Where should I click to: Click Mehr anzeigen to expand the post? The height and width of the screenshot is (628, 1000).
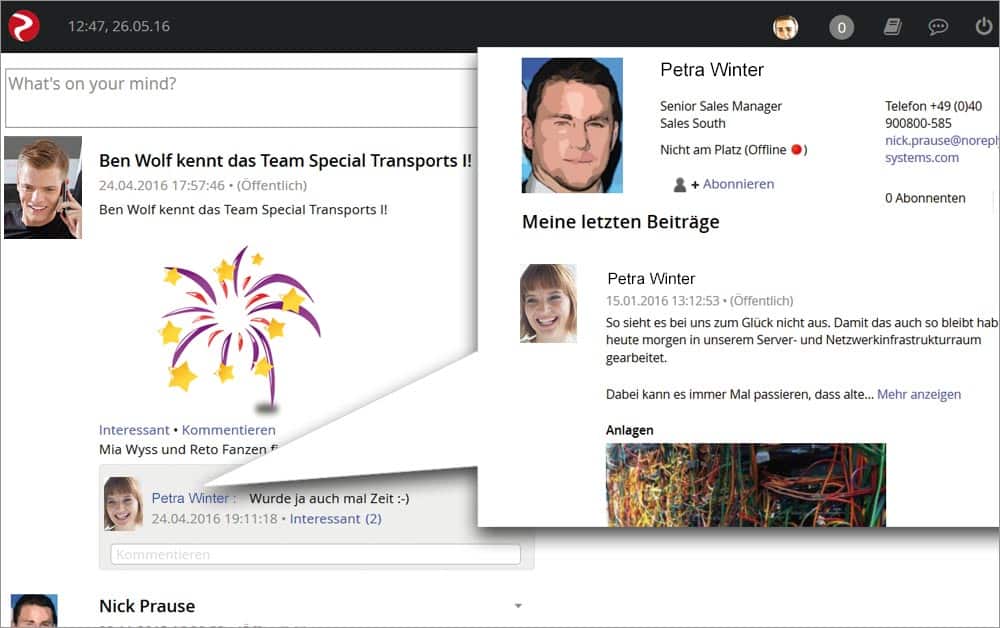[918, 394]
